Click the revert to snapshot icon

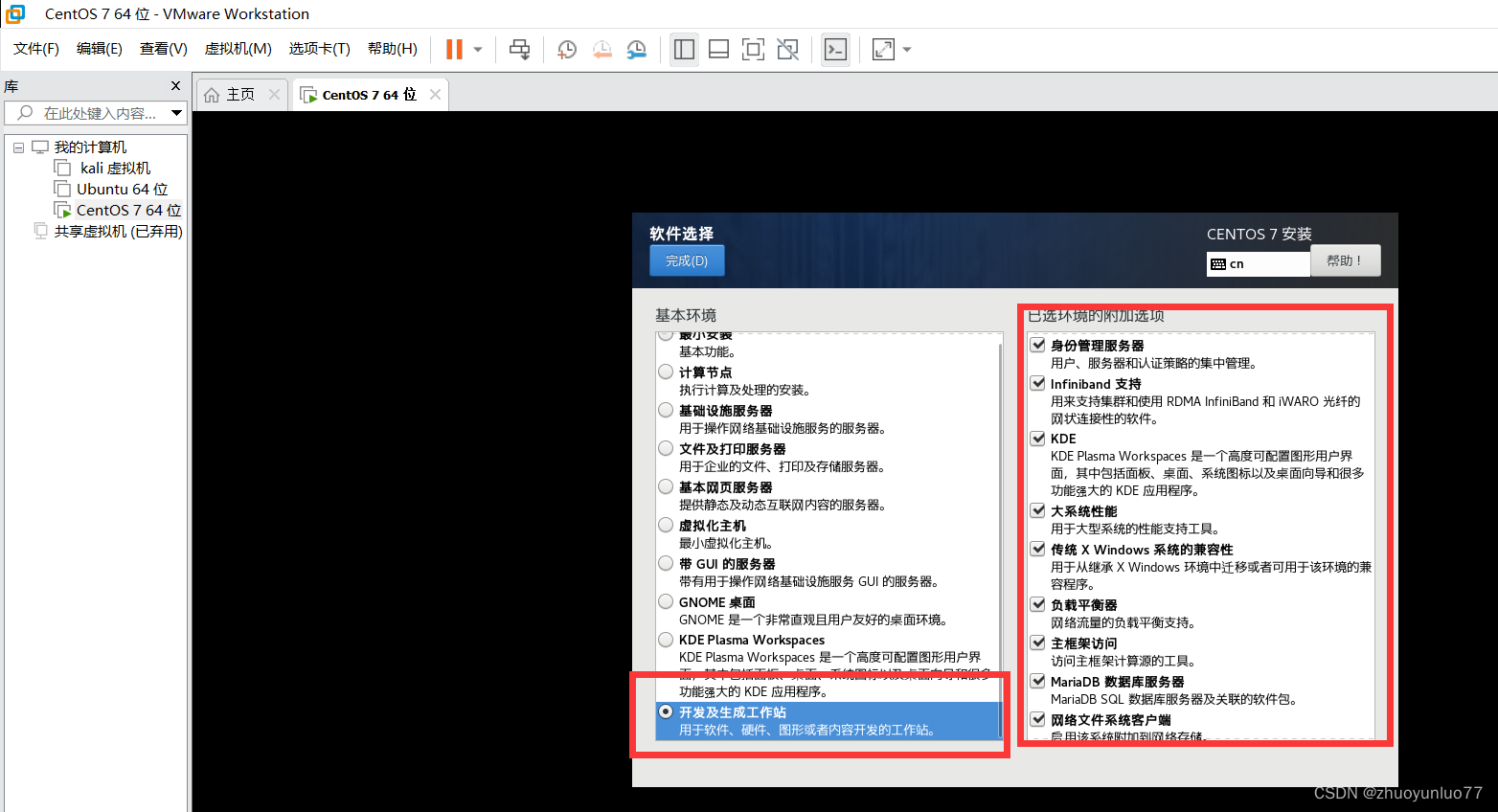[601, 49]
